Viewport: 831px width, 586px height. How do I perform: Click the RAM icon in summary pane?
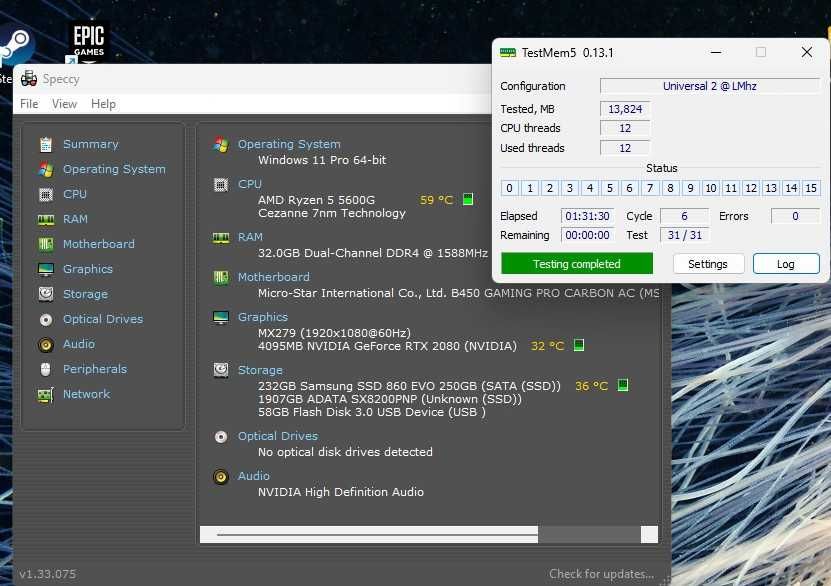(x=221, y=237)
